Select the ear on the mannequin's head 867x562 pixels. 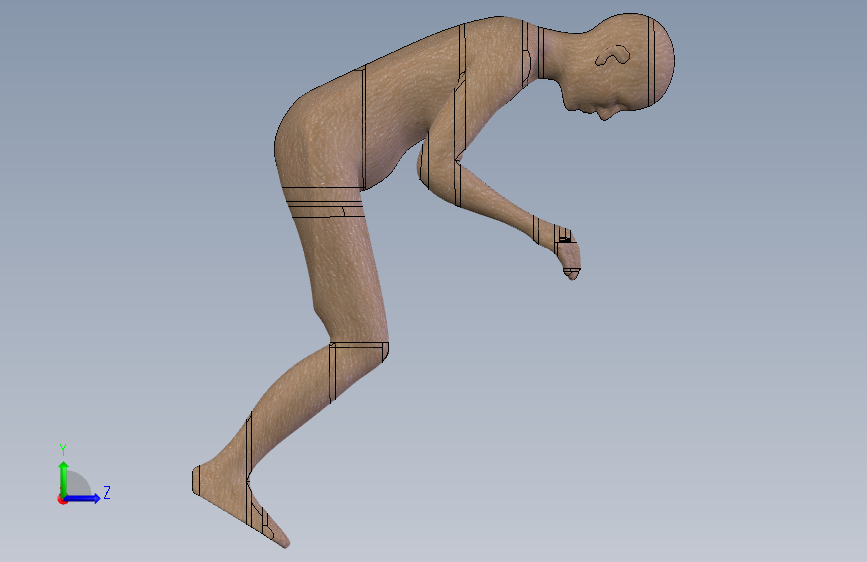coord(613,56)
